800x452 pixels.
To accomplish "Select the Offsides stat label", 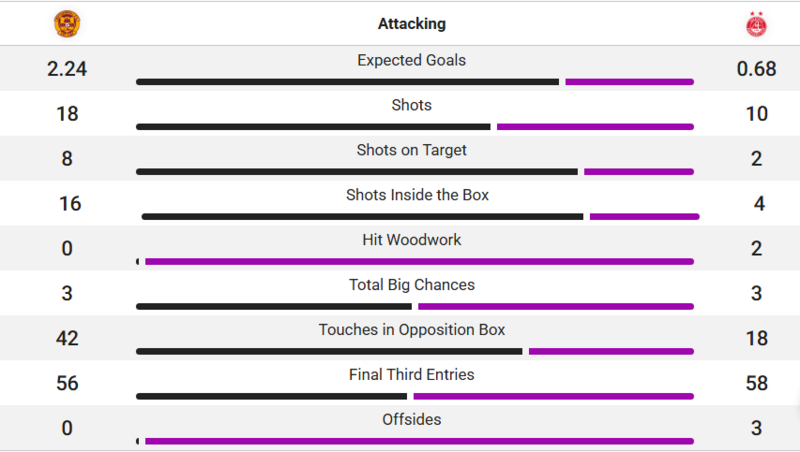I will click(x=412, y=420).
